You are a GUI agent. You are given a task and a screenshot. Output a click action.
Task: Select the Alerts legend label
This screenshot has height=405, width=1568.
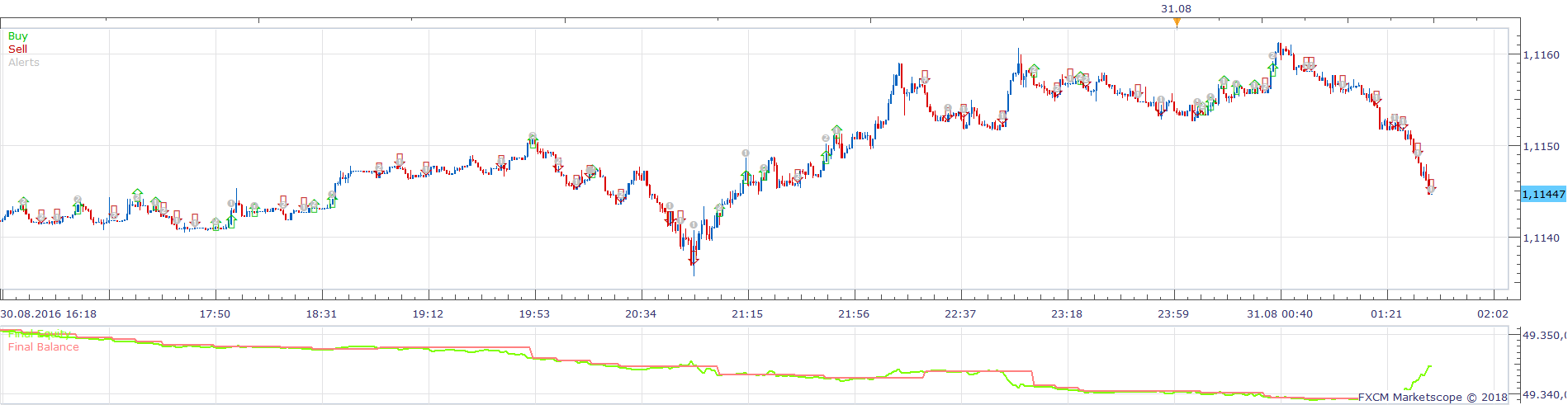[x=24, y=63]
